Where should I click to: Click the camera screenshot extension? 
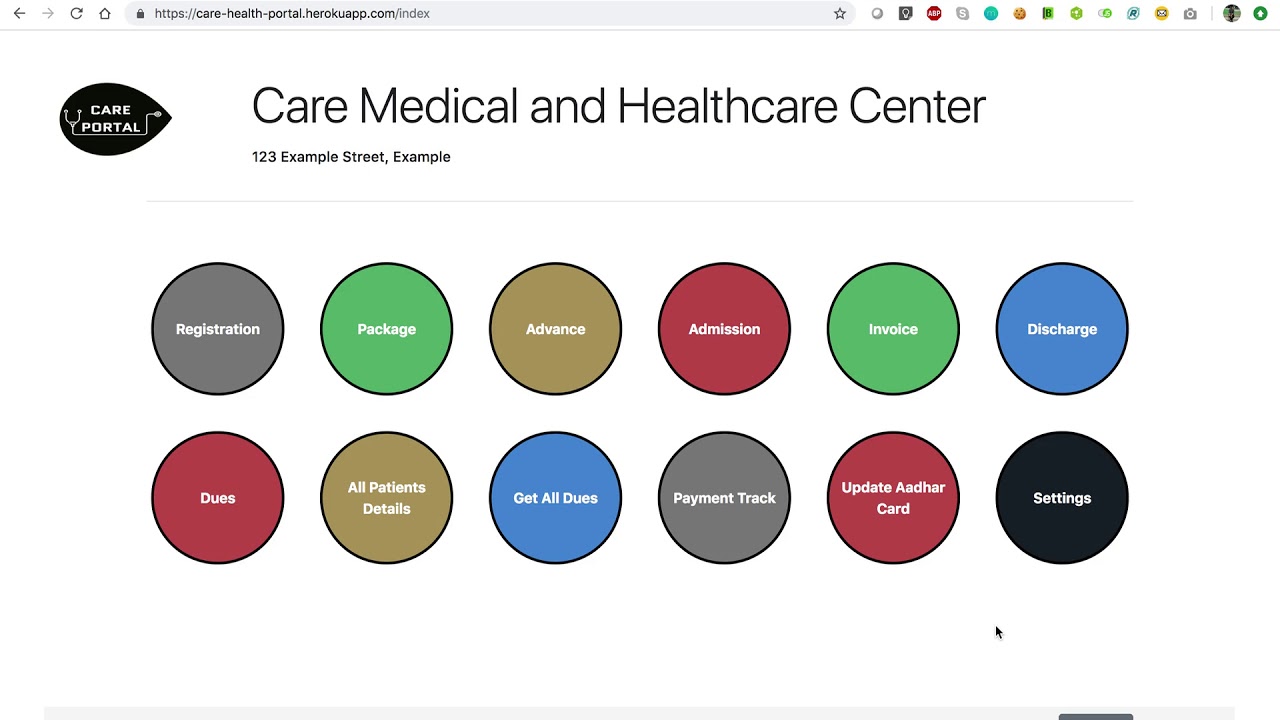pyautogui.click(x=1190, y=14)
